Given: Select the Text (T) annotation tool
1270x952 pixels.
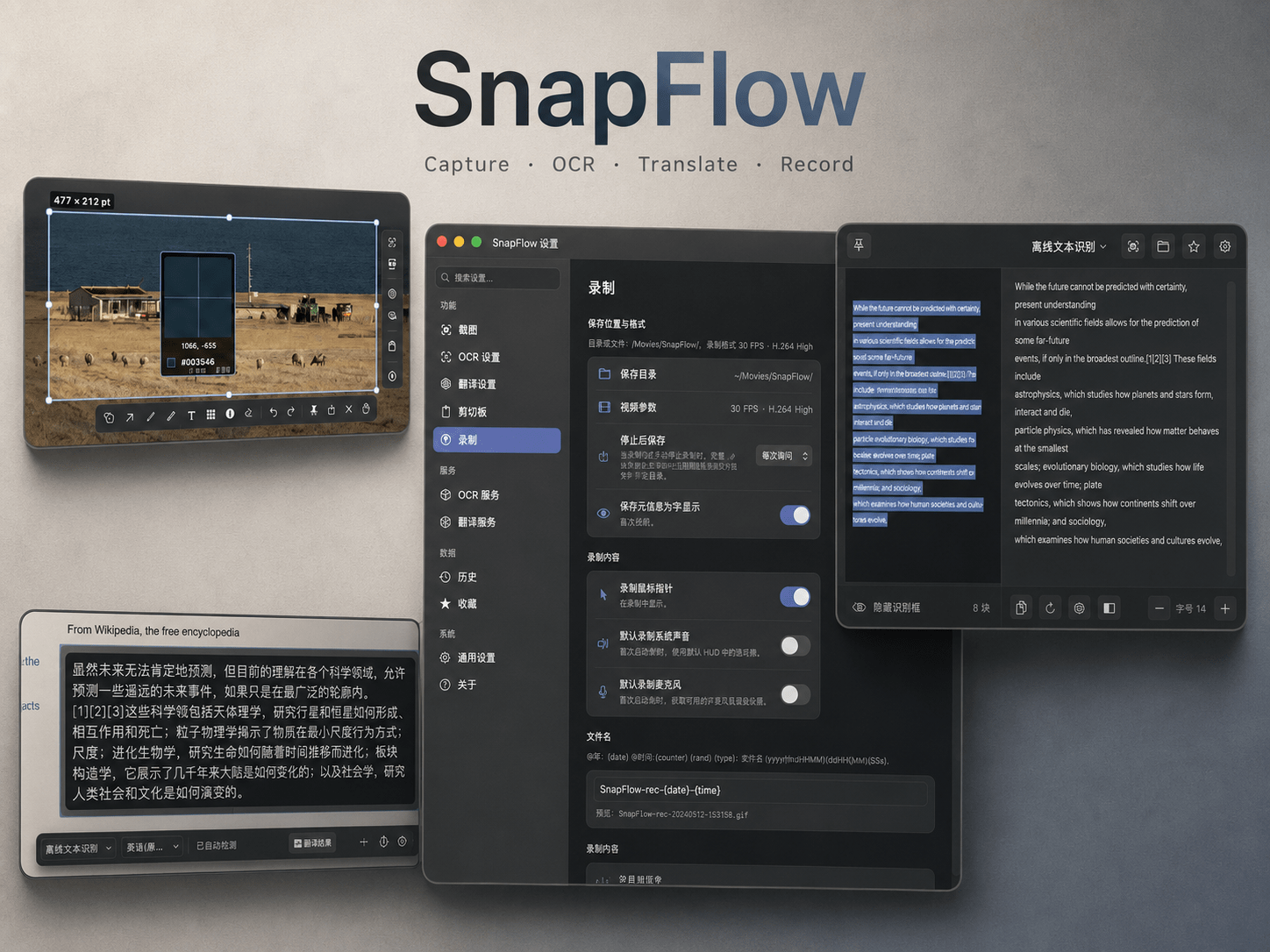Looking at the screenshot, I should click(x=191, y=416).
